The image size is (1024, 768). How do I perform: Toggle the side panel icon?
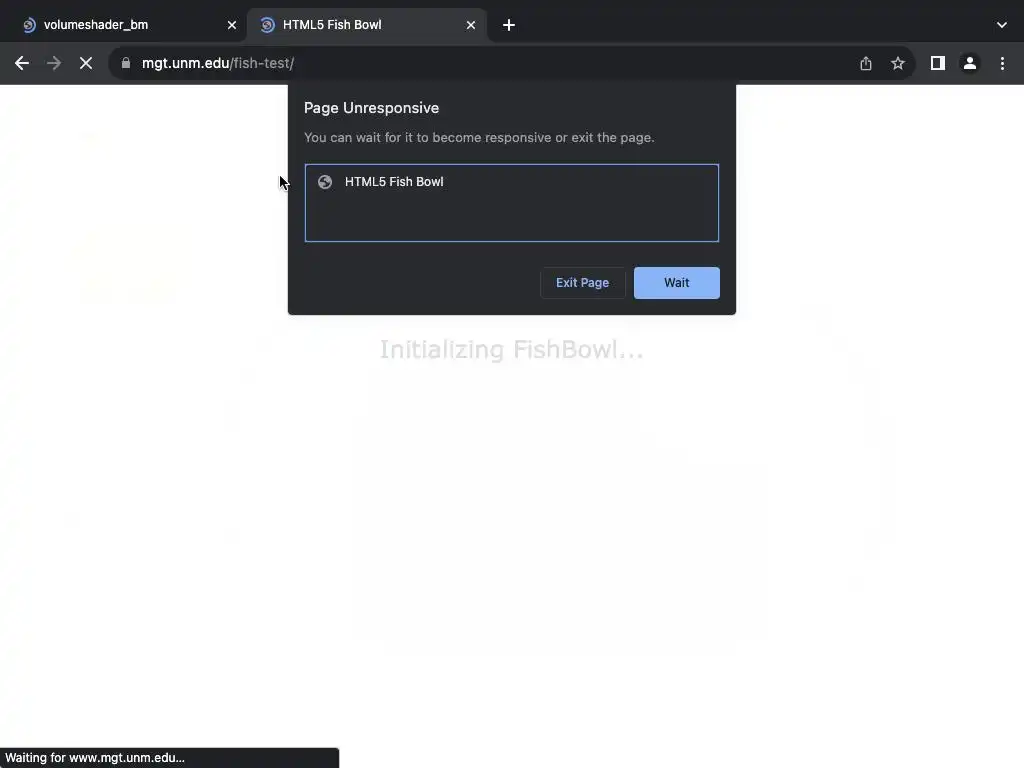click(x=938, y=63)
